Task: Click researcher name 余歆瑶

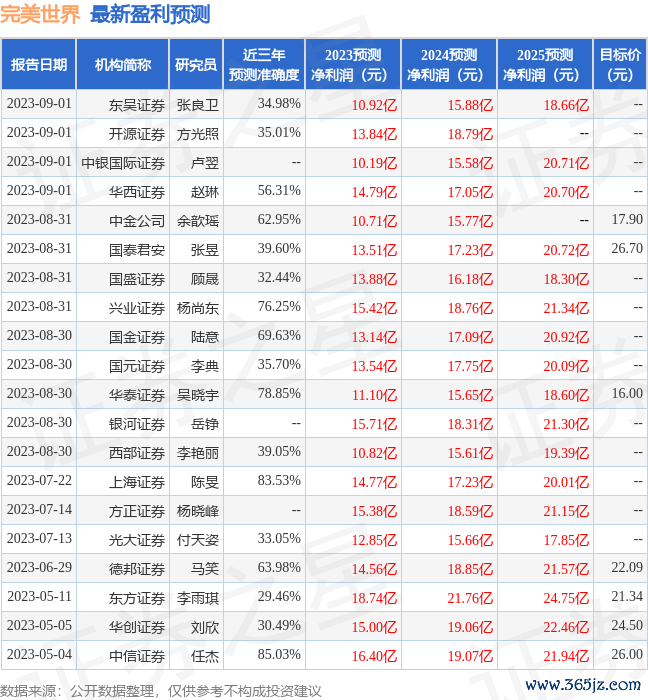Action: pyautogui.click(x=198, y=221)
